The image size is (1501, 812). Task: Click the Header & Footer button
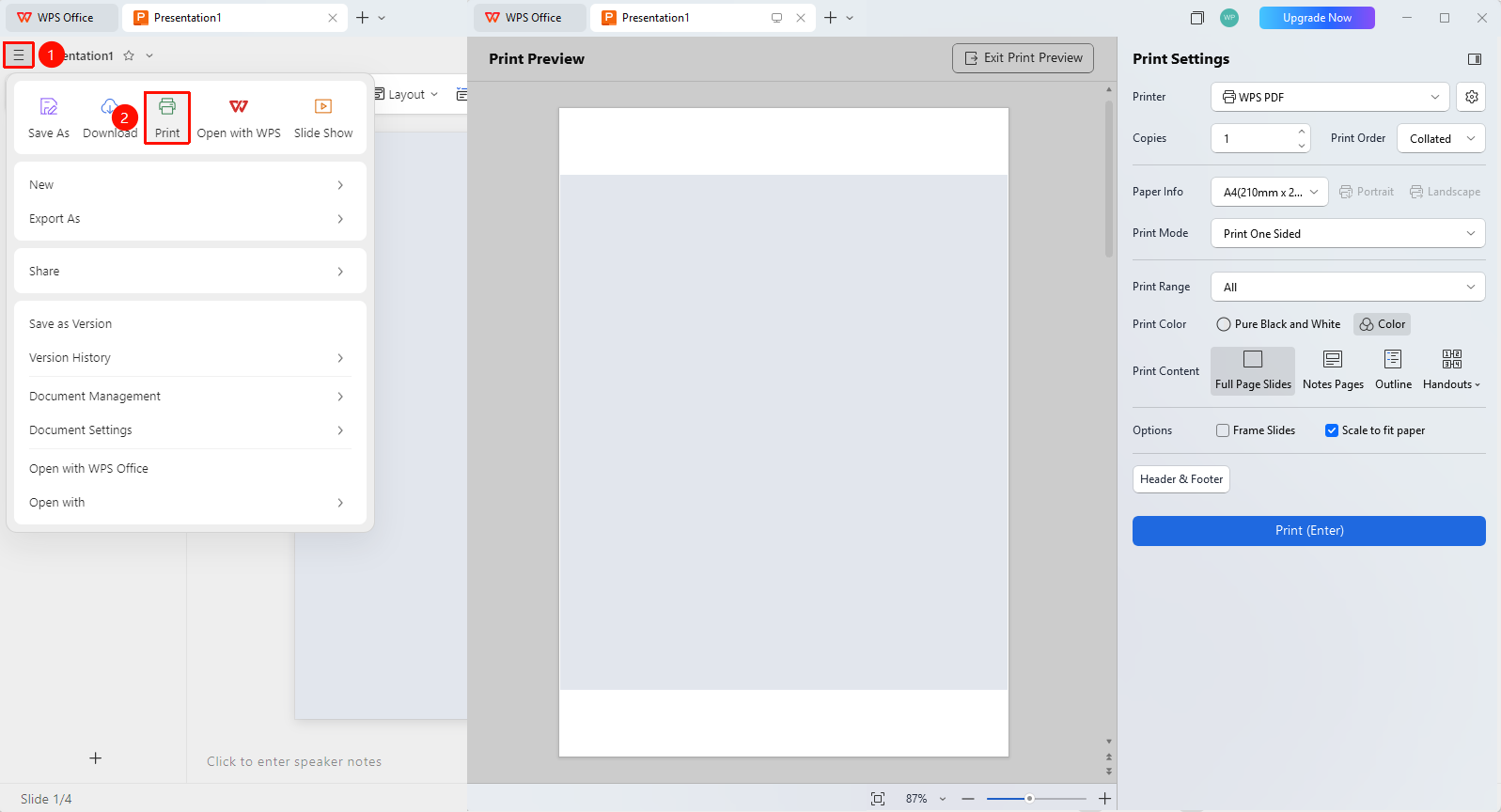(1181, 479)
